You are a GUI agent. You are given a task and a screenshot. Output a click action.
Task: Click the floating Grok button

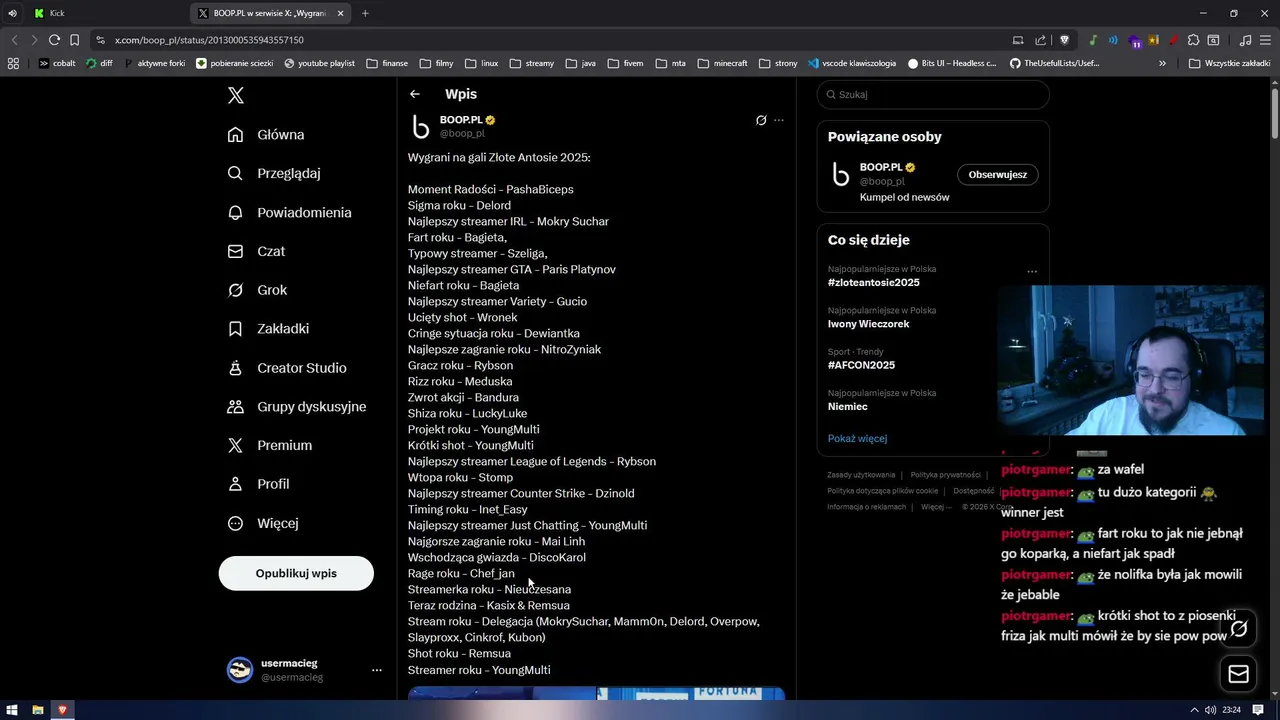(x=1239, y=628)
